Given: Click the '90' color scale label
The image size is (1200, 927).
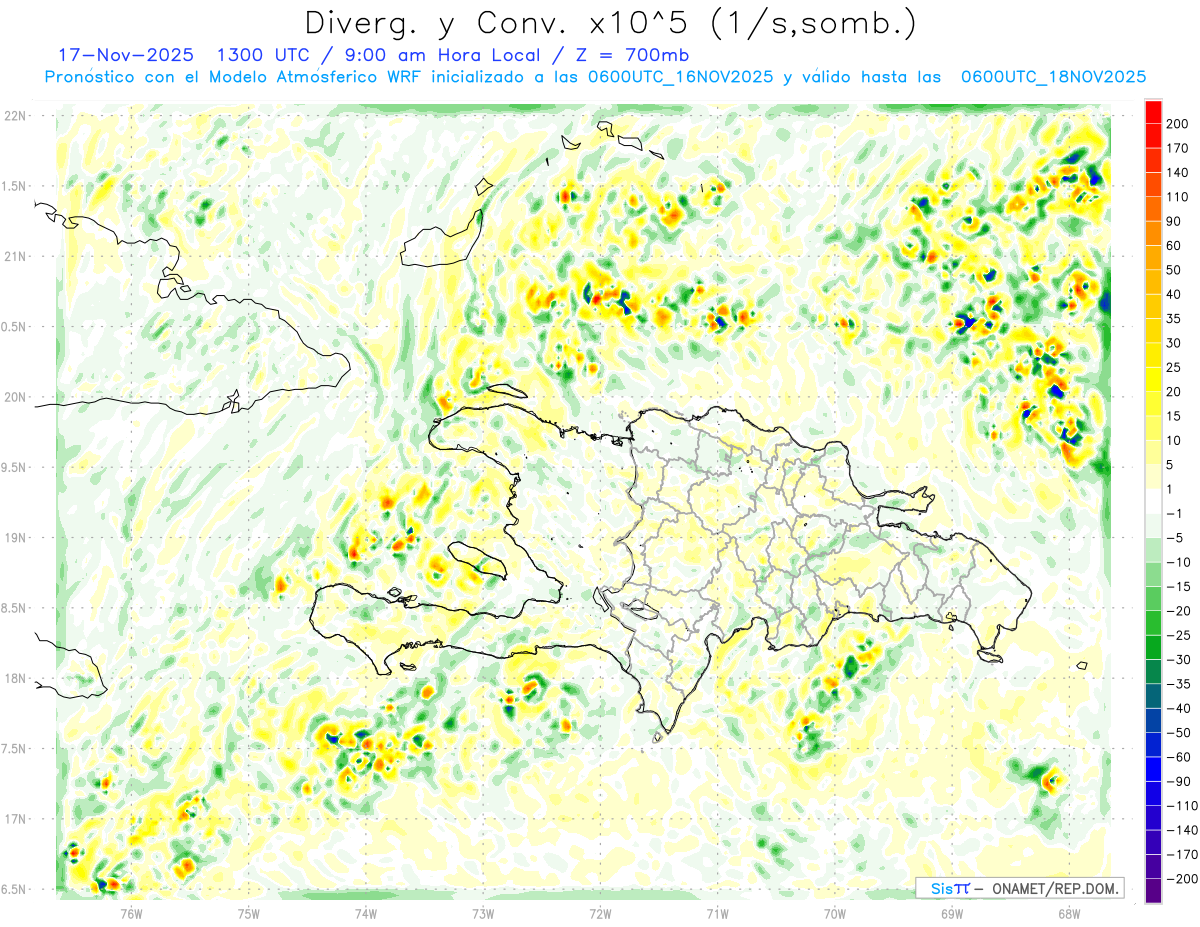Looking at the screenshot, I should click(x=1173, y=221).
